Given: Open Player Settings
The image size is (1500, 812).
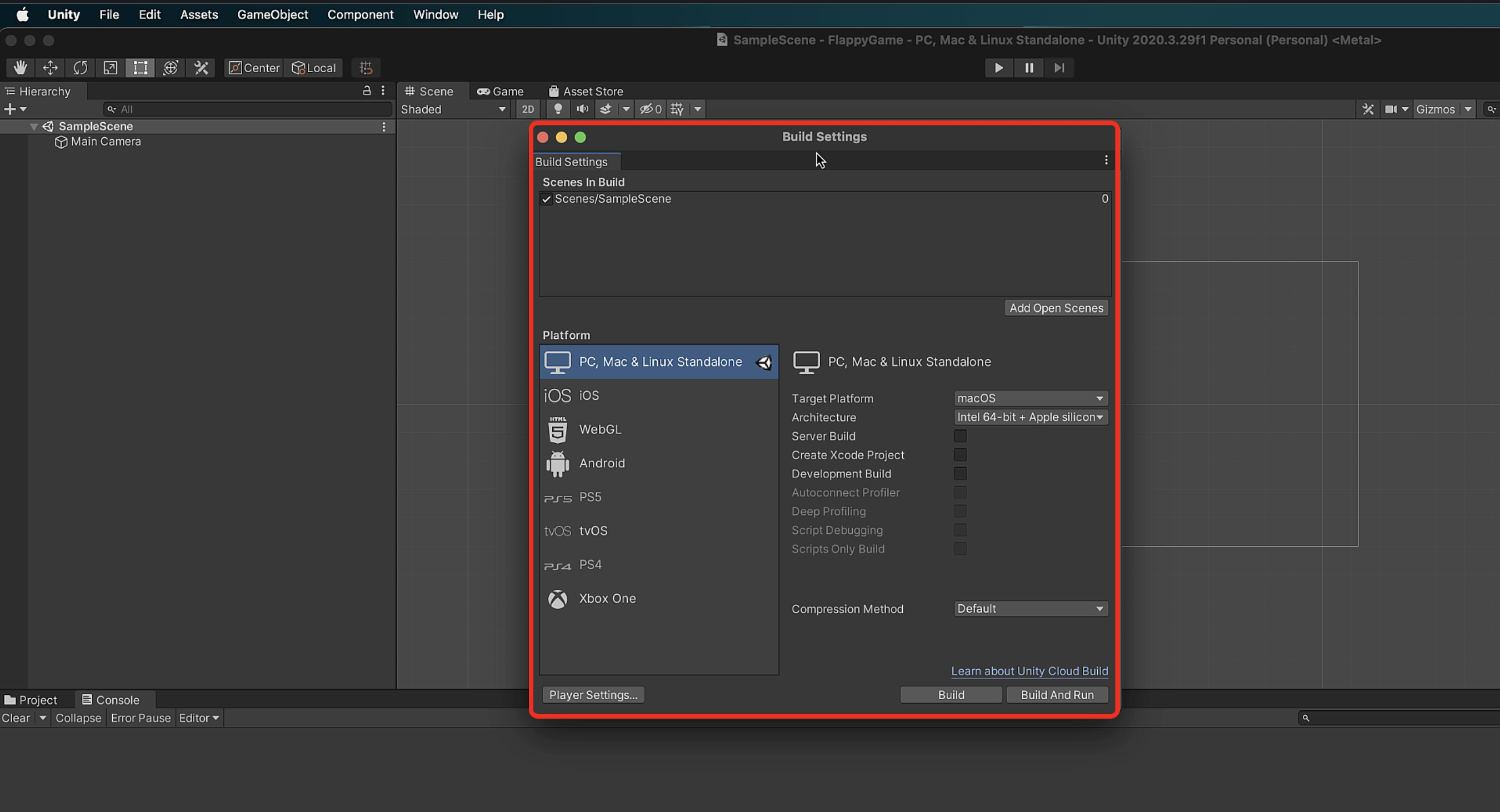Looking at the screenshot, I should [593, 695].
